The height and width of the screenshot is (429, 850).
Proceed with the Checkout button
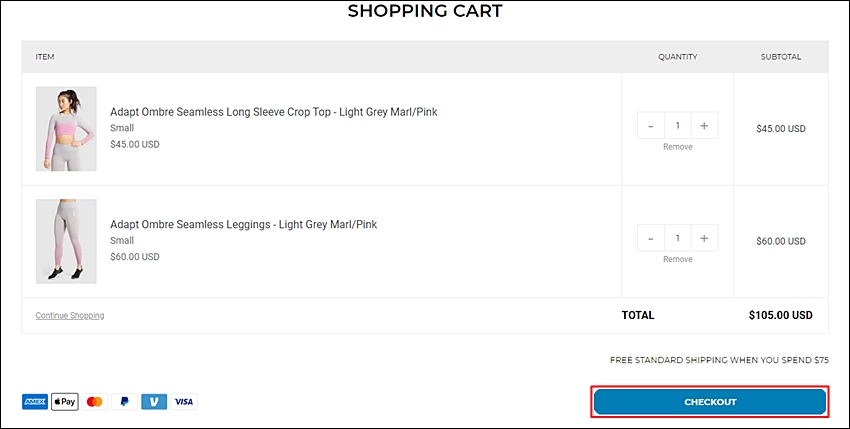(710, 402)
